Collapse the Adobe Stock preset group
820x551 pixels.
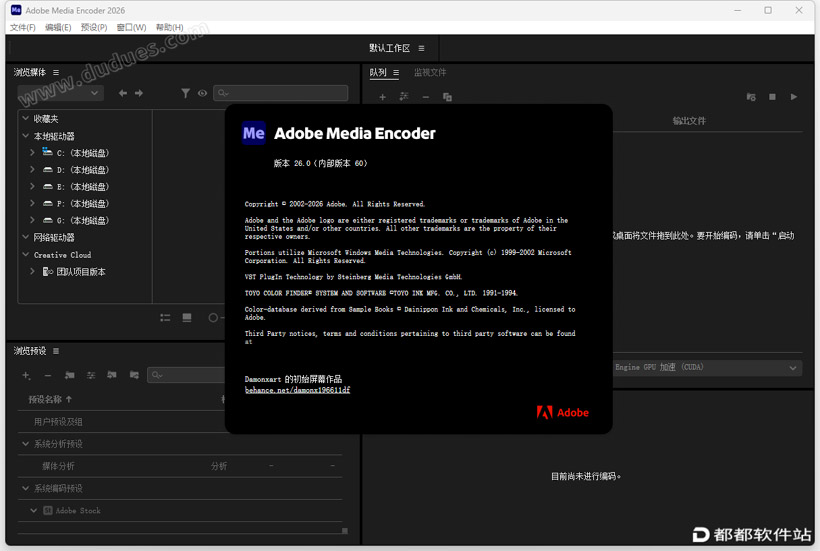tap(33, 510)
